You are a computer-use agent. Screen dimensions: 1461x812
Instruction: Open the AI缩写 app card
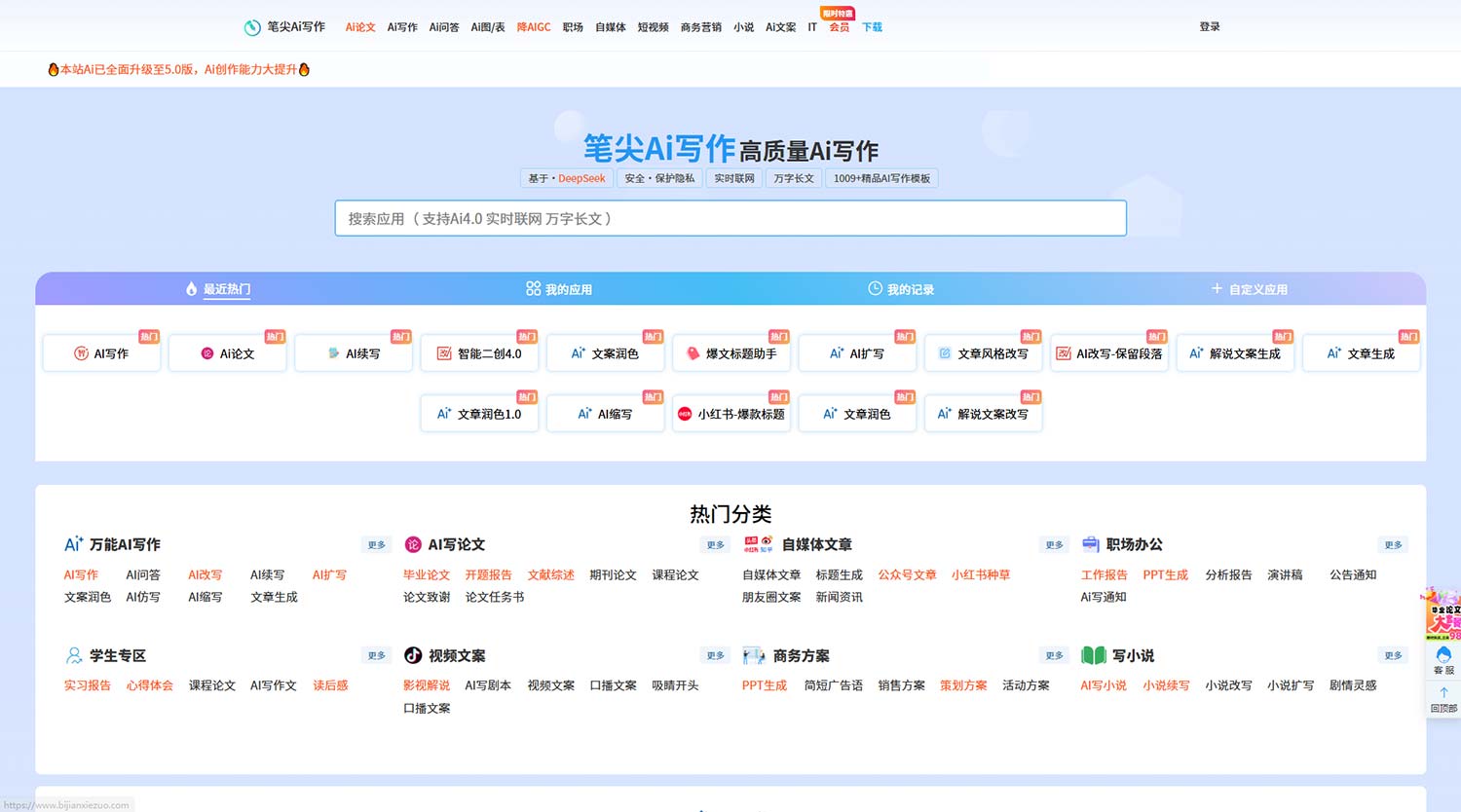point(606,414)
